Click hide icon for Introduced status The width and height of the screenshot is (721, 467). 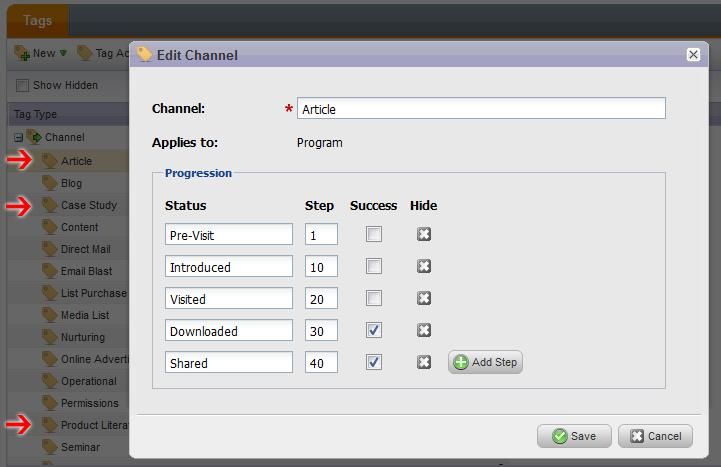424,266
